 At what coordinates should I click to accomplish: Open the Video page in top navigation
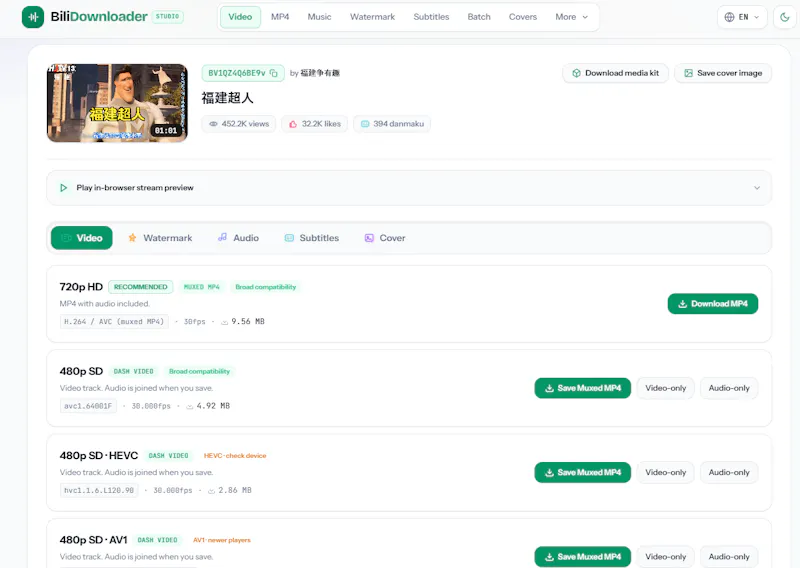tap(240, 17)
